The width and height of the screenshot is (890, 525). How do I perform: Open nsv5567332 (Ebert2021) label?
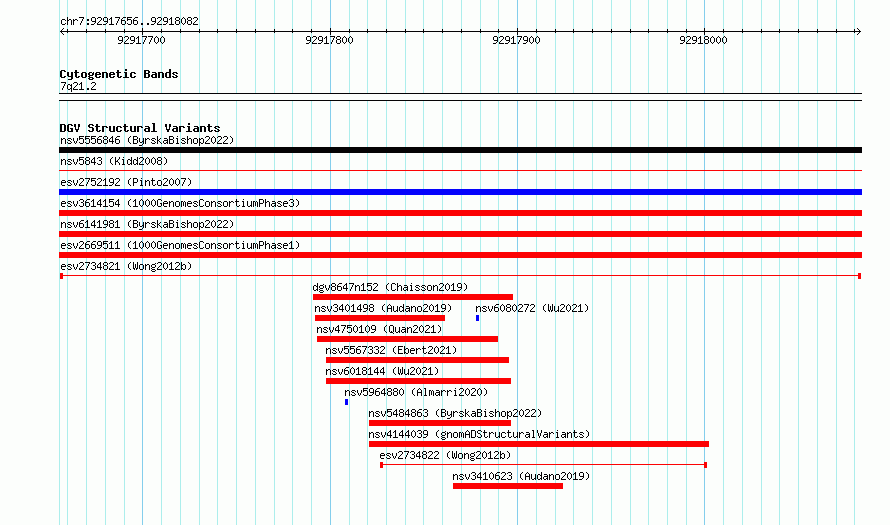pyautogui.click(x=391, y=350)
